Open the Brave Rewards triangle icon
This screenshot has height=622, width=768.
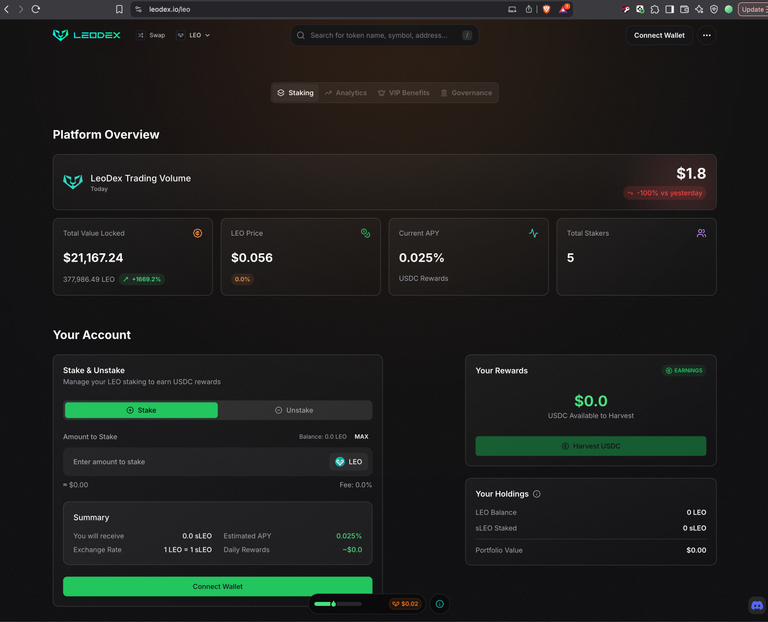(563, 9)
